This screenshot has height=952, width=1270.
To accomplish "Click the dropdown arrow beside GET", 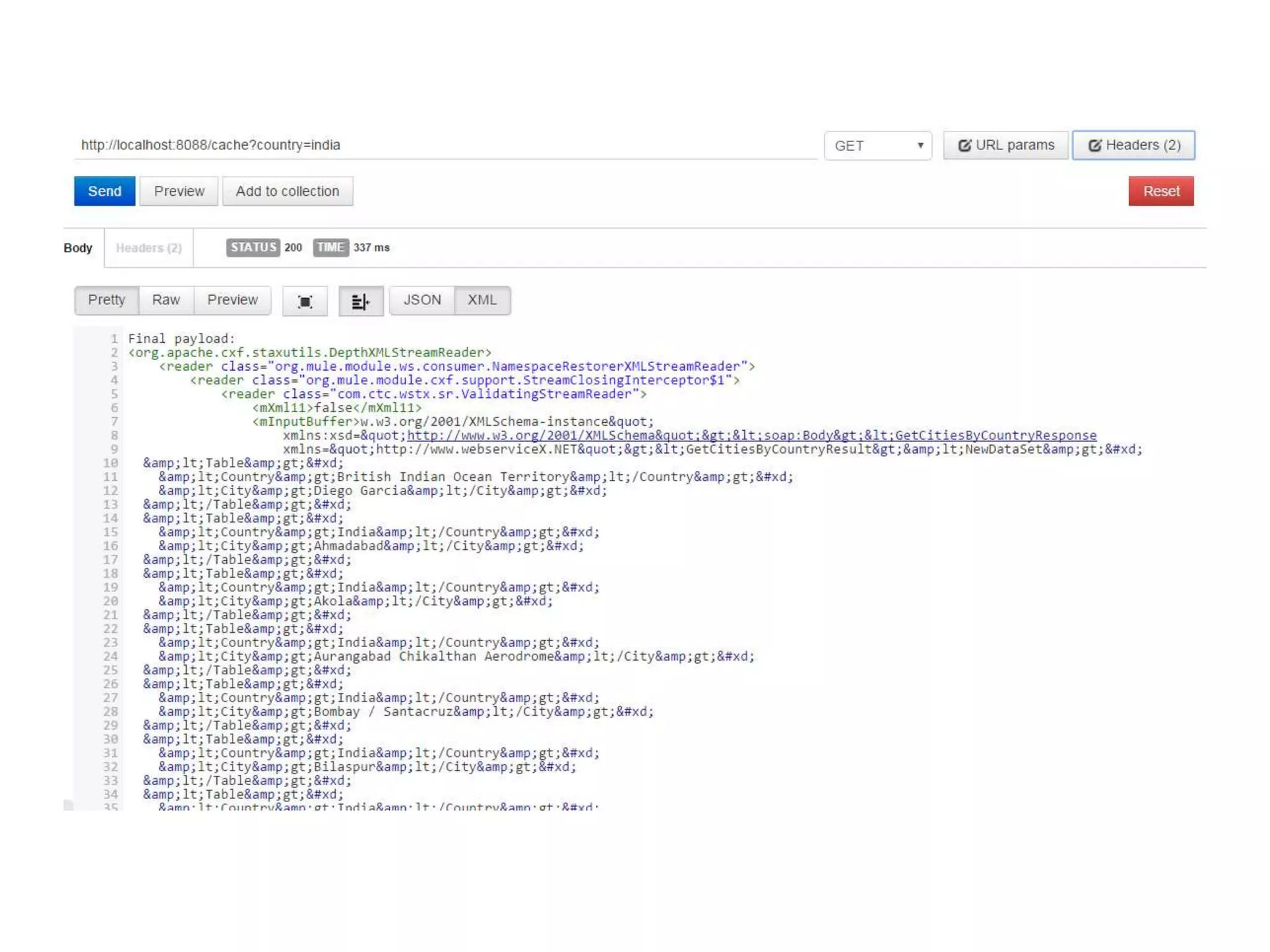I will coord(920,146).
